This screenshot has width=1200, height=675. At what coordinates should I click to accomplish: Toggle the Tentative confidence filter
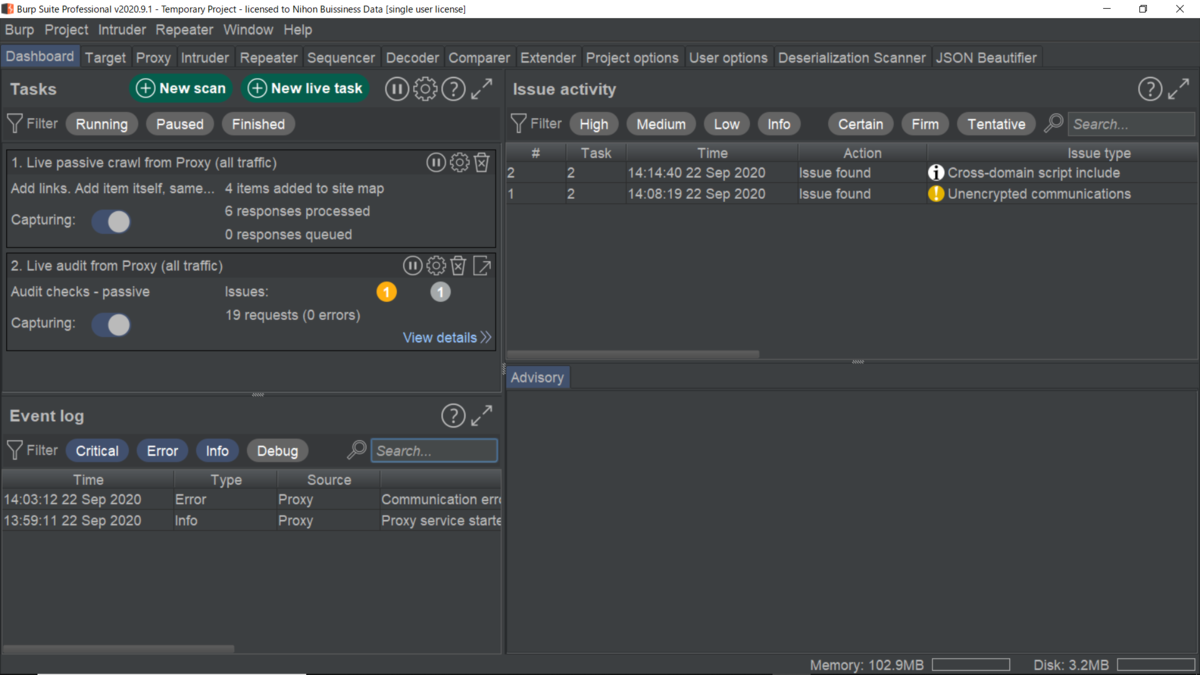click(x=996, y=124)
